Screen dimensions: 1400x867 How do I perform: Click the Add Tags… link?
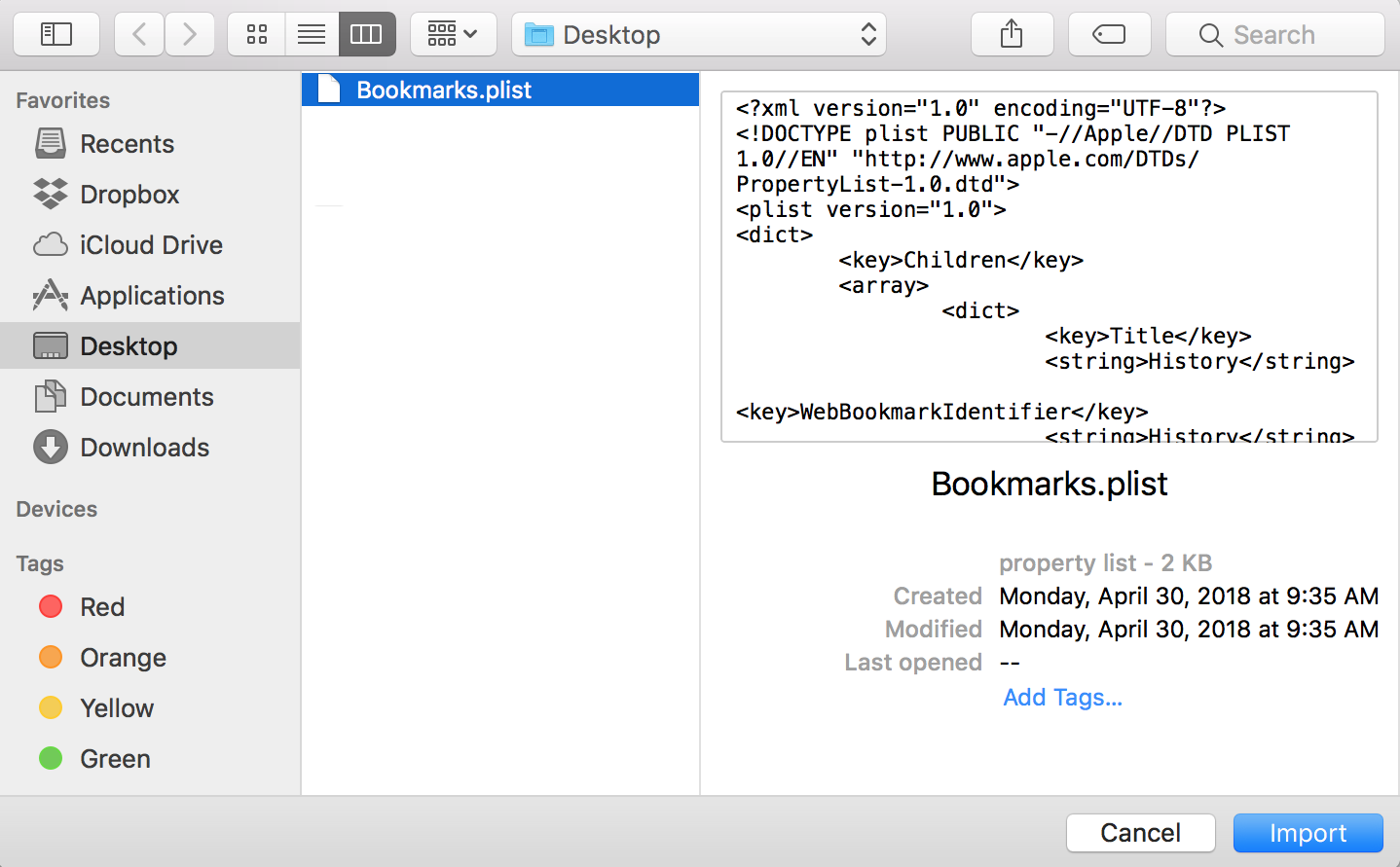[x=1062, y=698]
